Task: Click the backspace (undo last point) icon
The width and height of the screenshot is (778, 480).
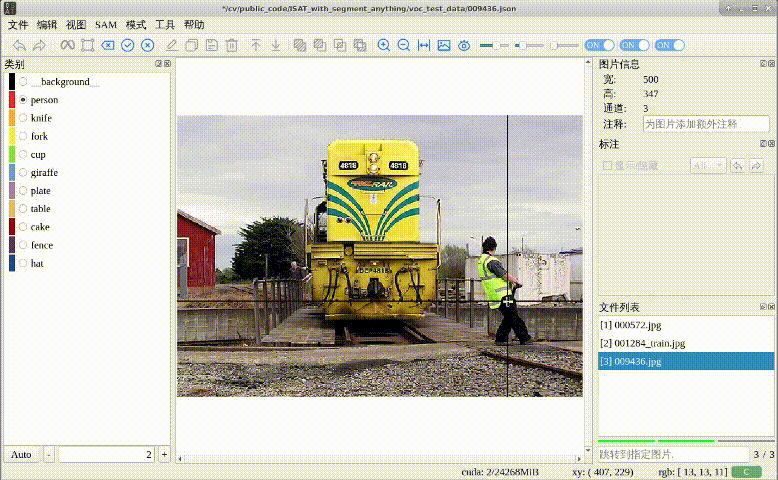Action: tap(108, 46)
